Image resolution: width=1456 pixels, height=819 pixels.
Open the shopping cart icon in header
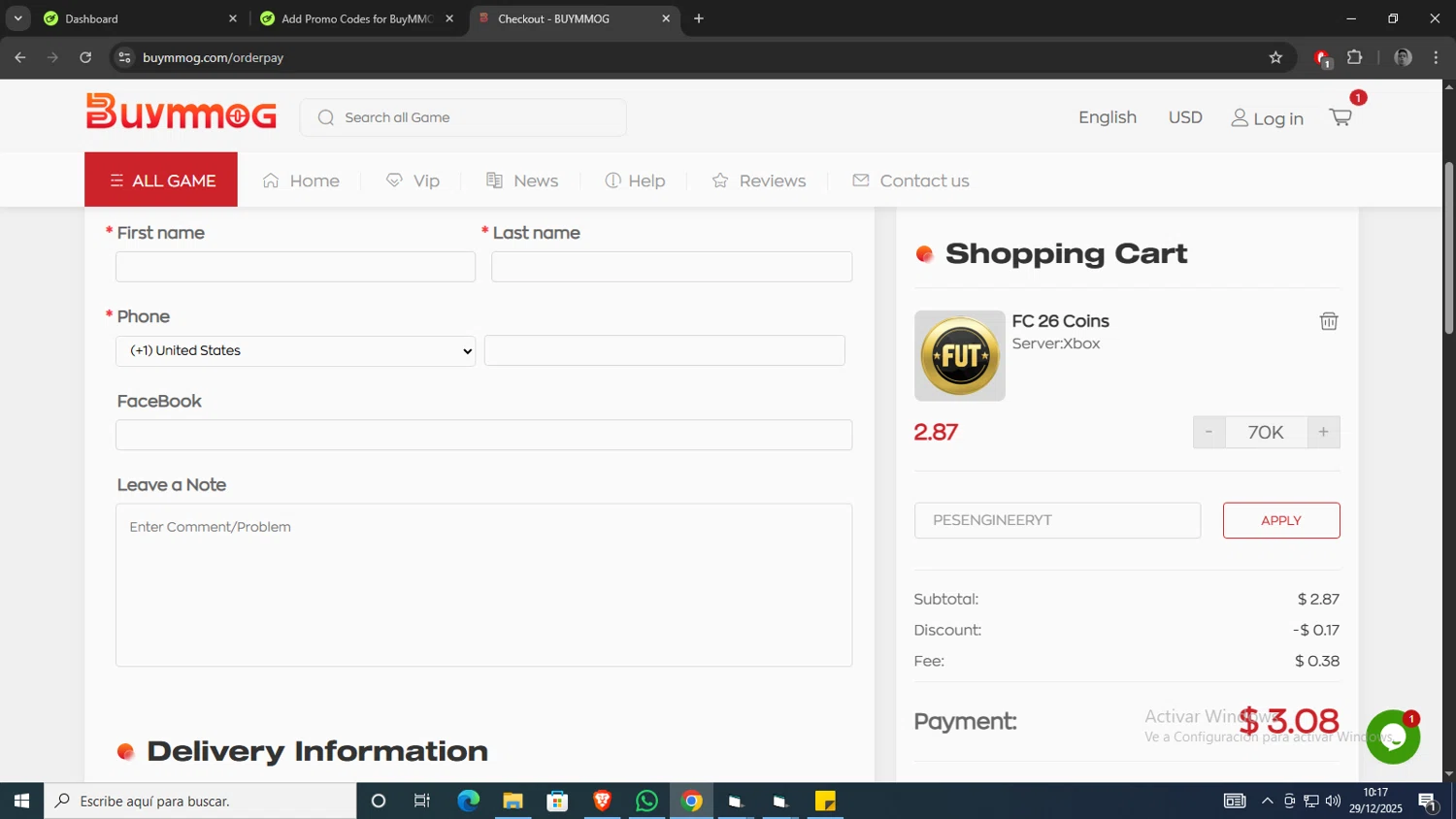coord(1340,117)
